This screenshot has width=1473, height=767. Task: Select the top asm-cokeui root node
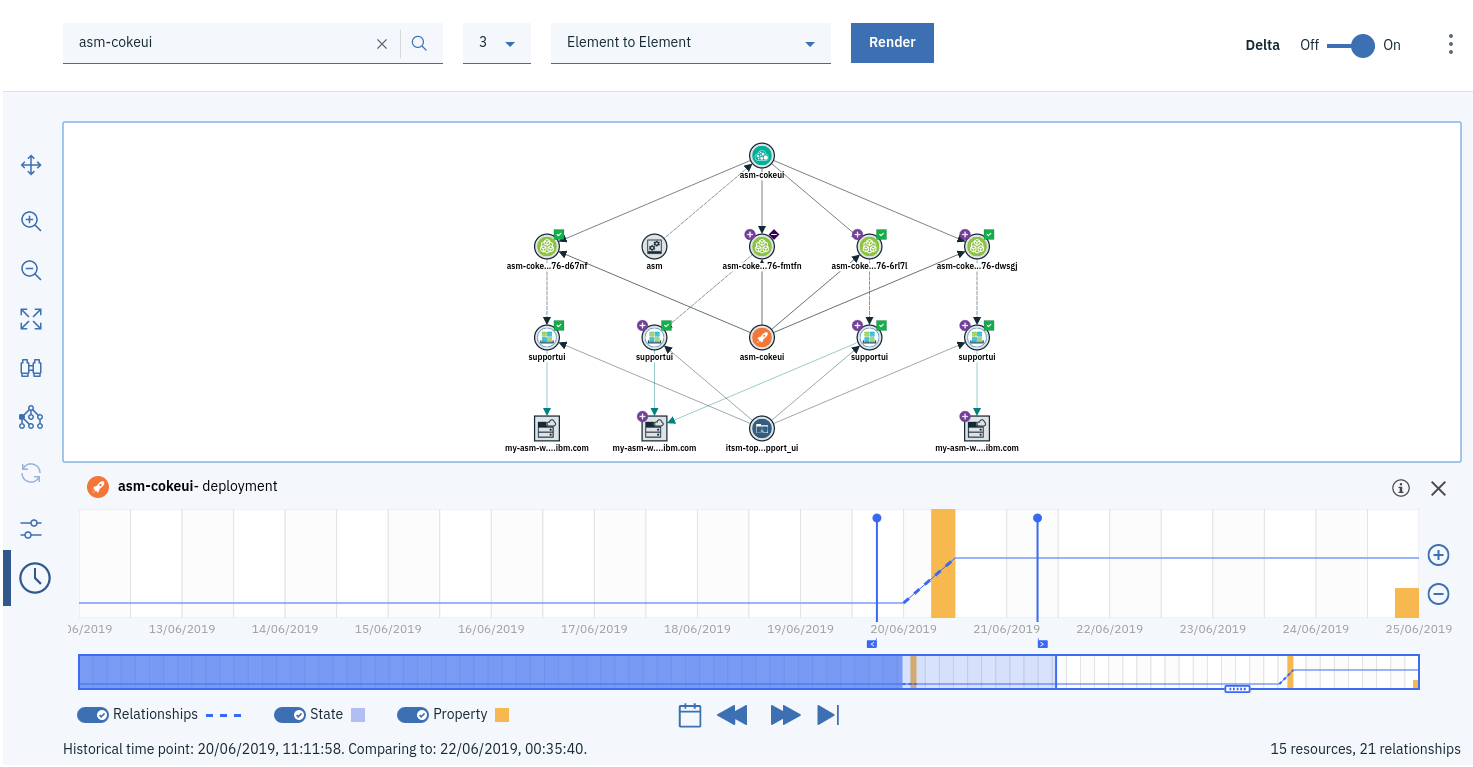point(762,155)
